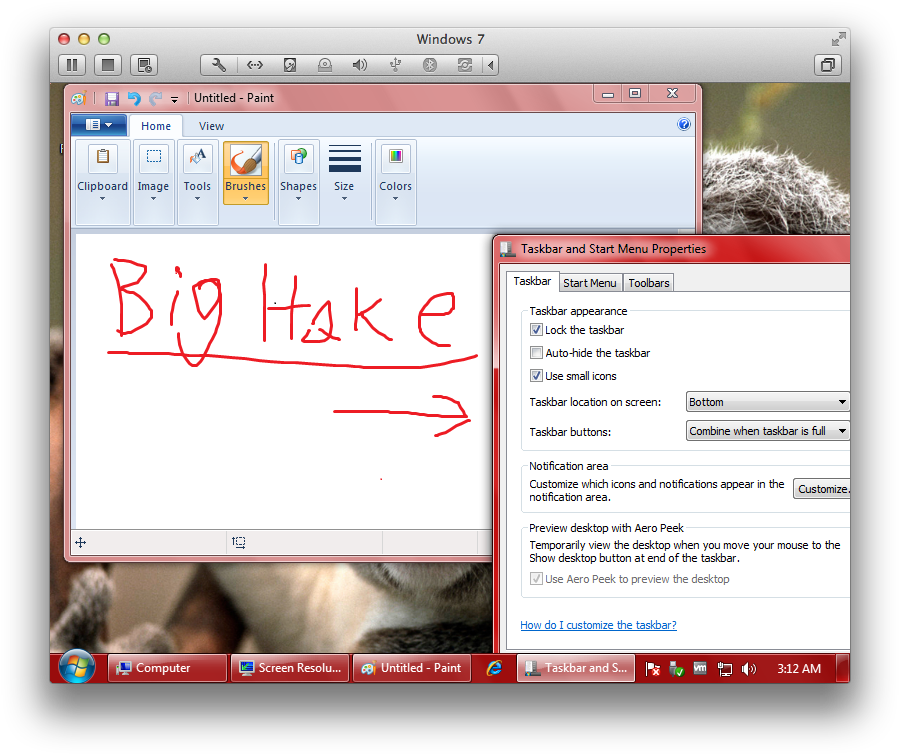899x754 pixels.
Task: Switch to the Start Menu tab
Action: (x=589, y=283)
